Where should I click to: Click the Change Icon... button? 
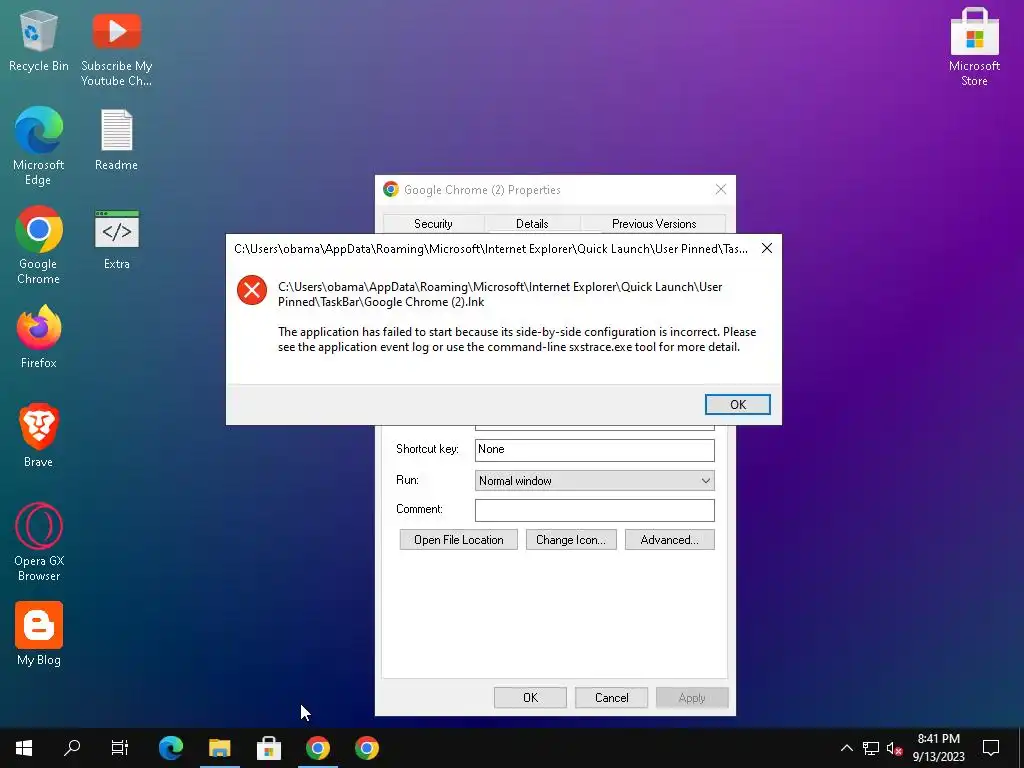tap(571, 539)
